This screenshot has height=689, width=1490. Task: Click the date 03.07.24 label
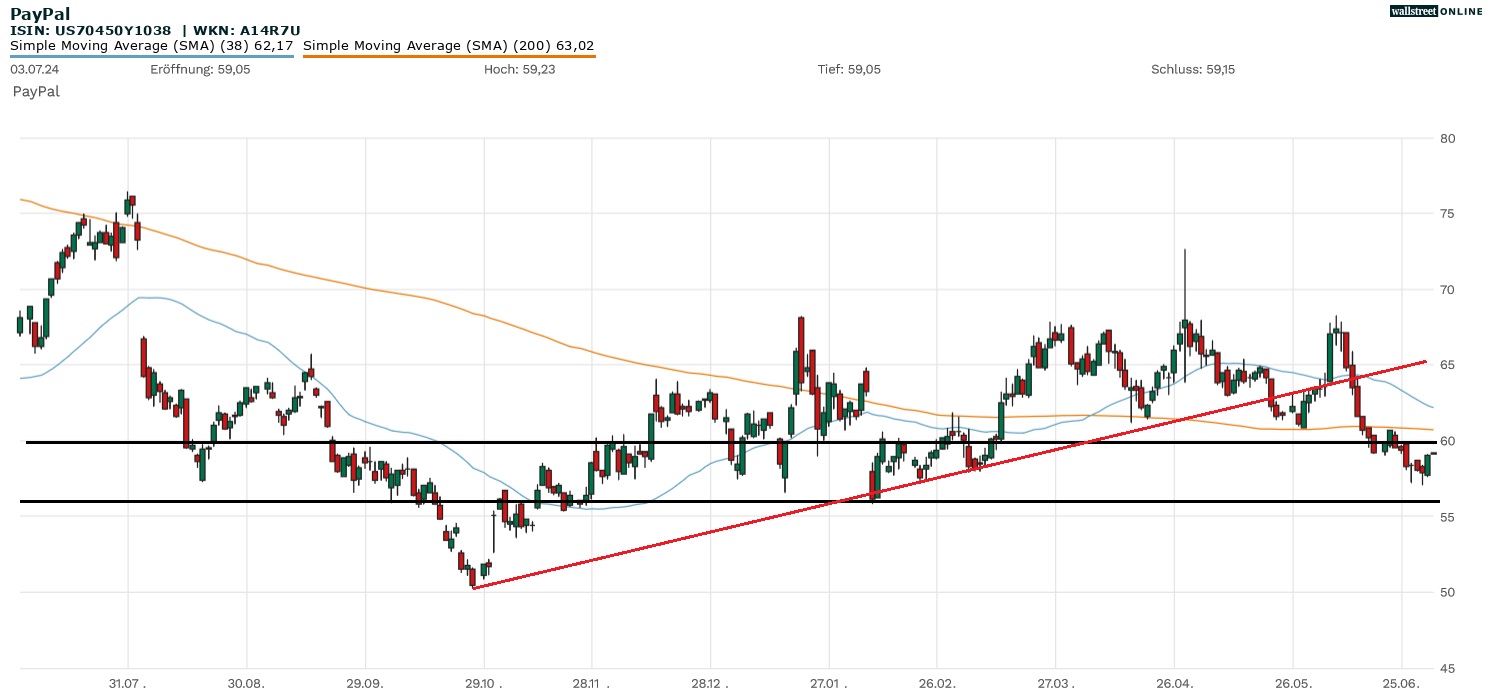(33, 69)
